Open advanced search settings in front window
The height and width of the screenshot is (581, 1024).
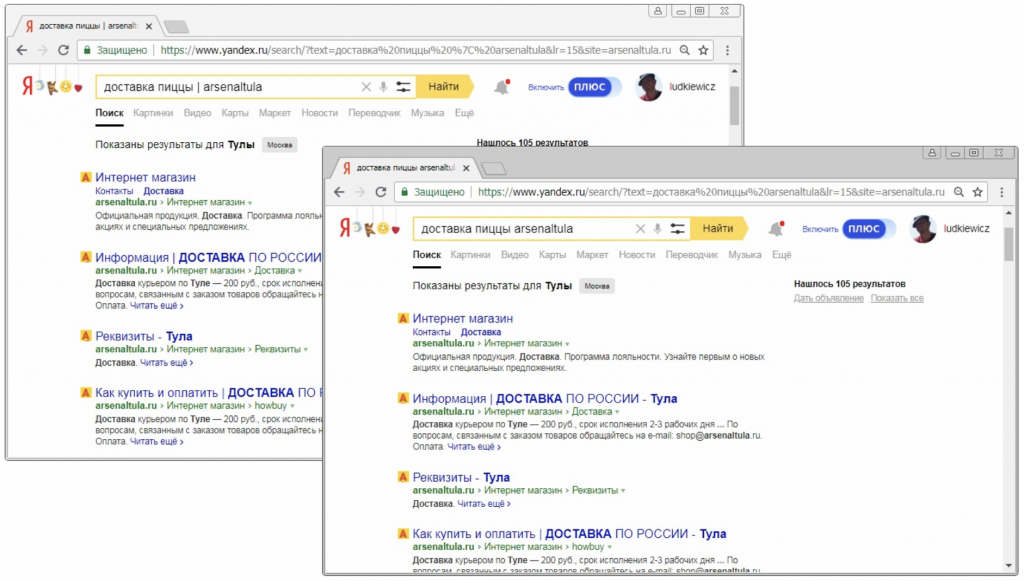click(678, 228)
